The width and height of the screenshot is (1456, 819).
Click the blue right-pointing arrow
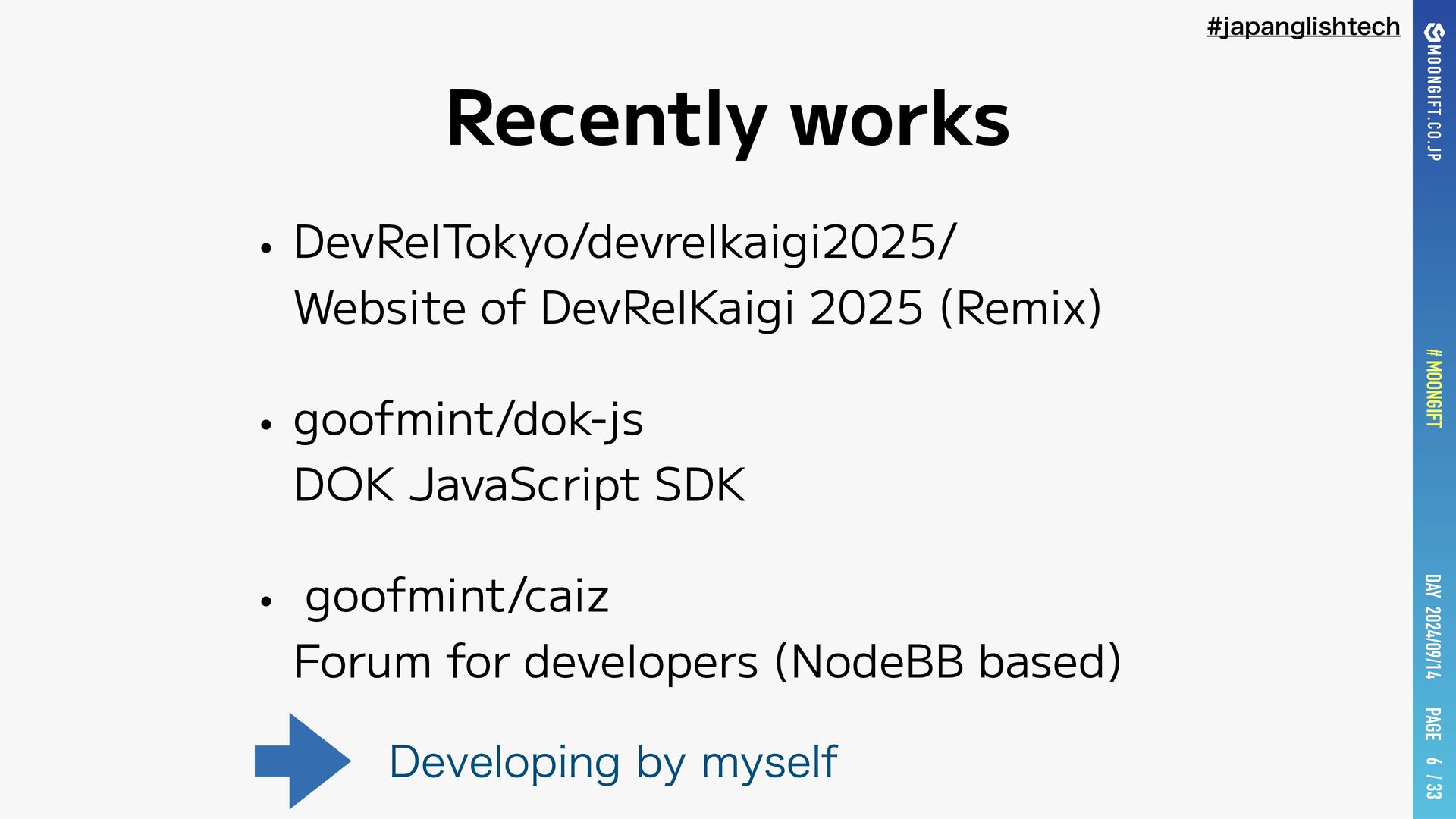(303, 761)
